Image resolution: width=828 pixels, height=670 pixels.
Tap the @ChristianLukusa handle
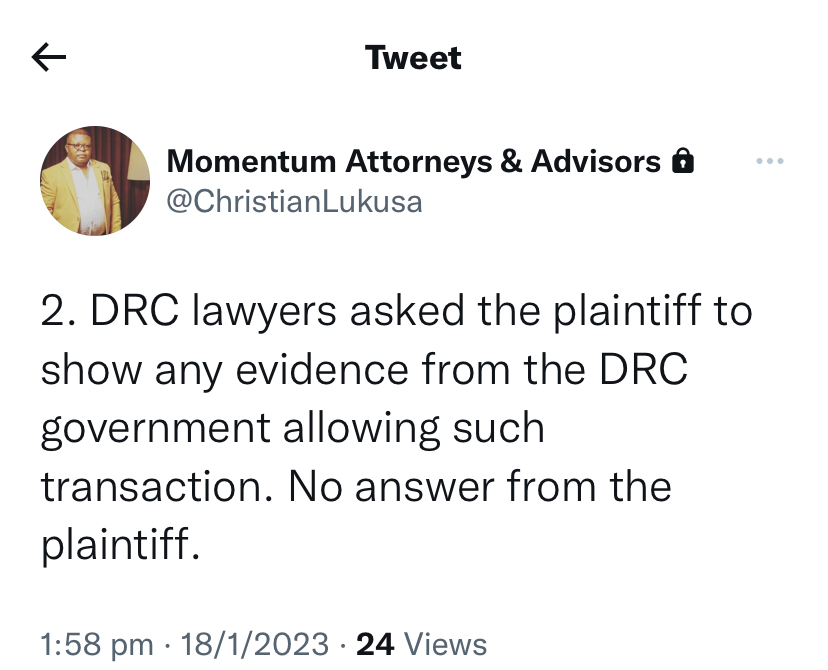(294, 201)
